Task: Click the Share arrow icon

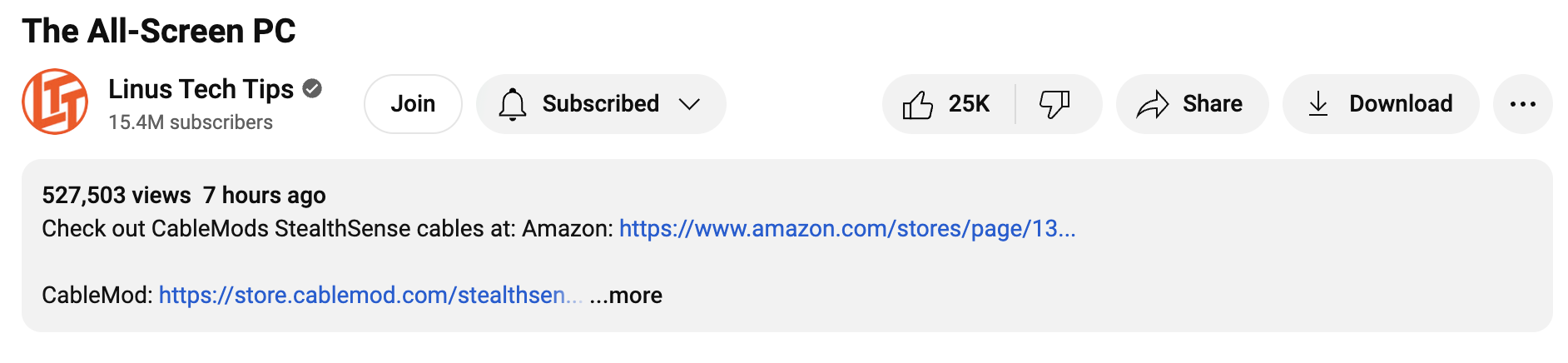Action: coord(1153,104)
